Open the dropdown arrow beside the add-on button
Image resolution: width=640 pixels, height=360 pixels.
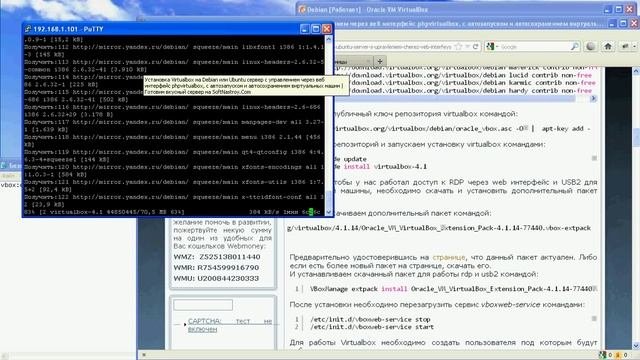pos(634,47)
